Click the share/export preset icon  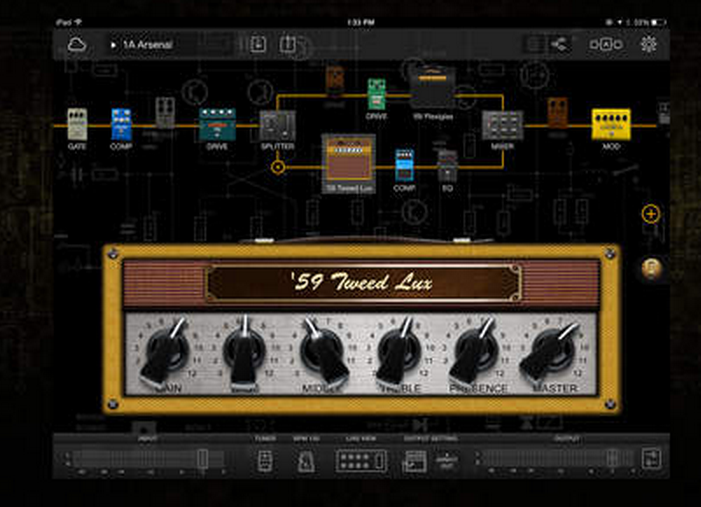(287, 44)
